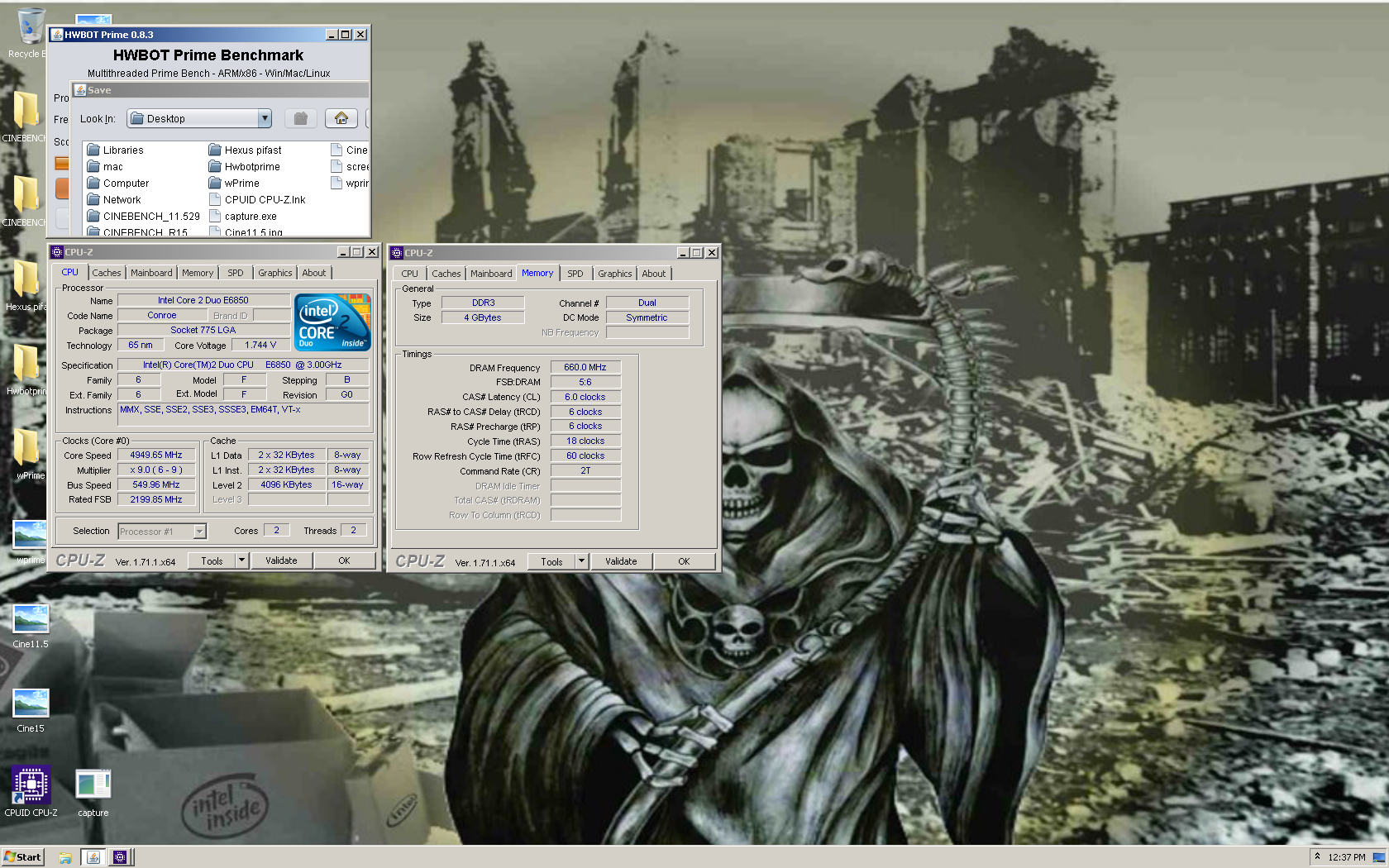This screenshot has height=868, width=1389.
Task: Click the DDR3 memory type value
Action: (x=483, y=303)
